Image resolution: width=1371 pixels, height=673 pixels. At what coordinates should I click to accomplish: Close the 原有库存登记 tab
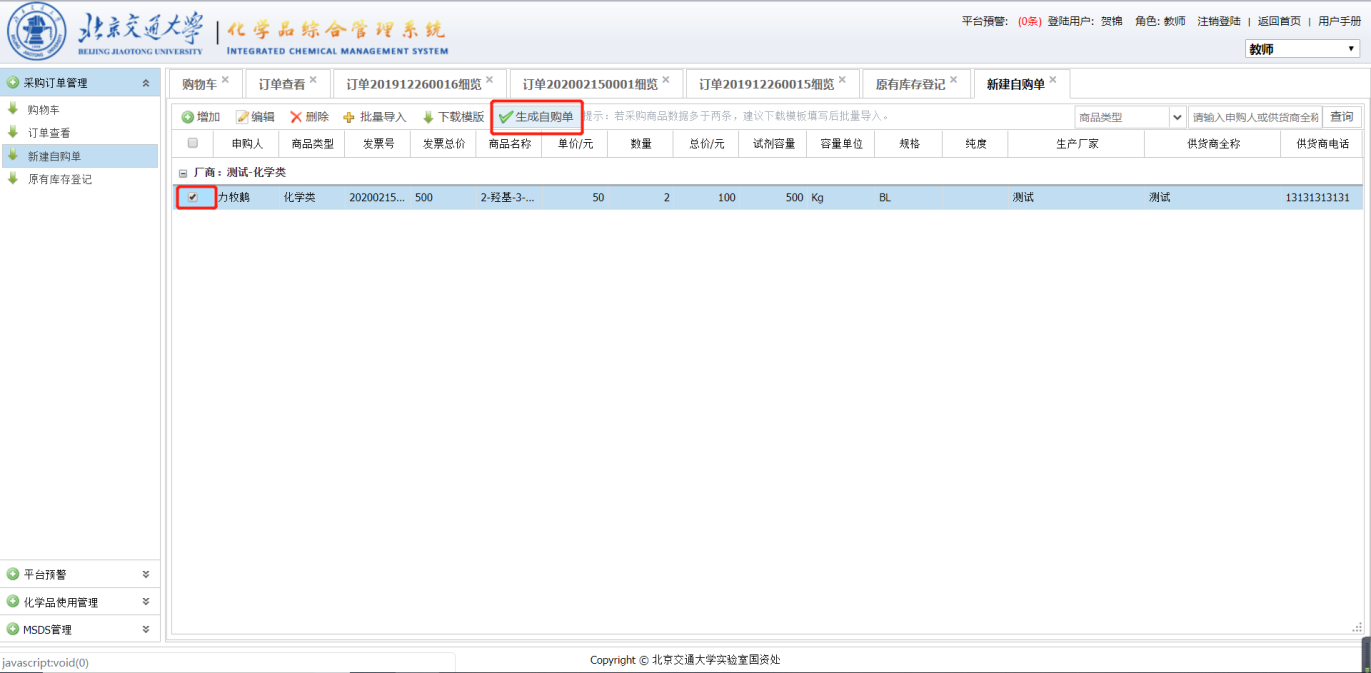pos(953,80)
